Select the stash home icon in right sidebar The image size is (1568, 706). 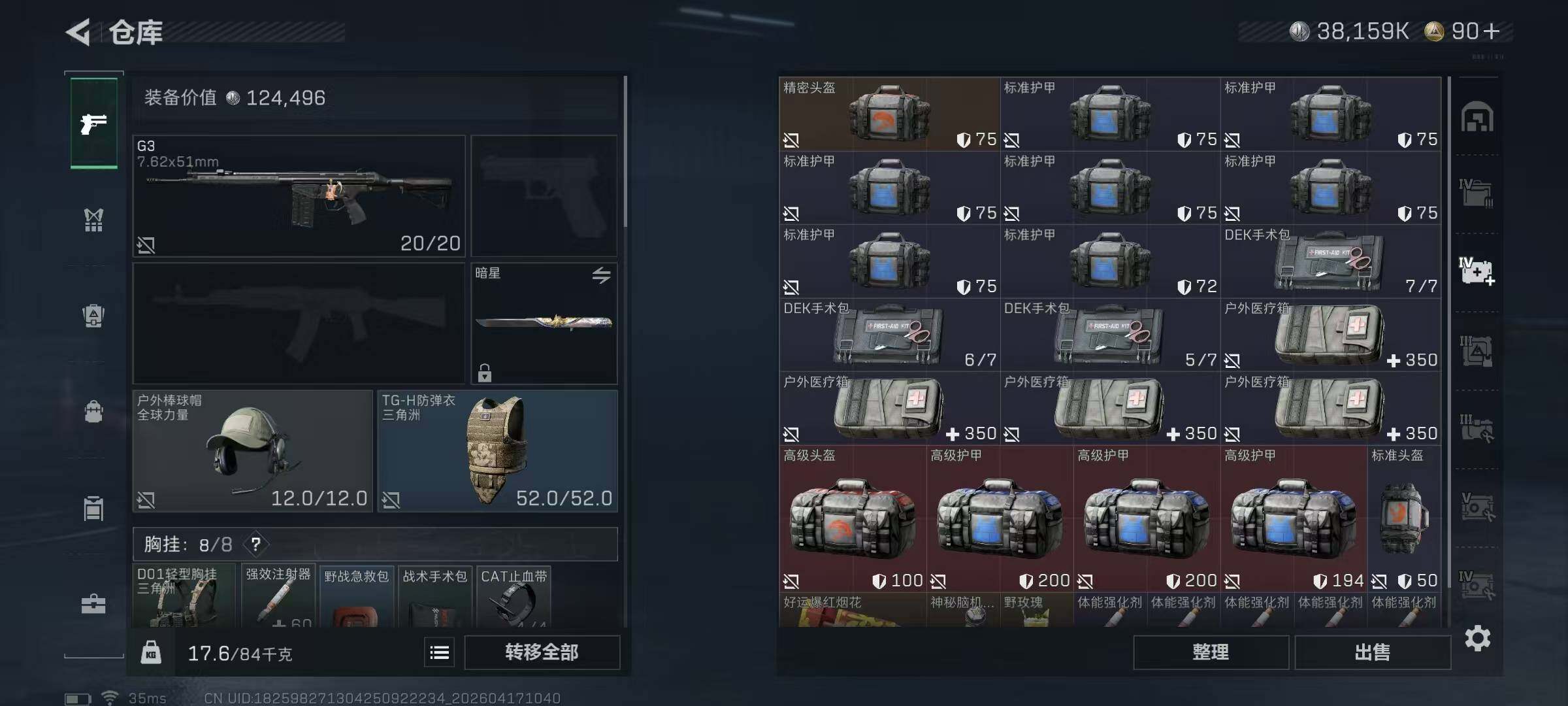click(1477, 117)
